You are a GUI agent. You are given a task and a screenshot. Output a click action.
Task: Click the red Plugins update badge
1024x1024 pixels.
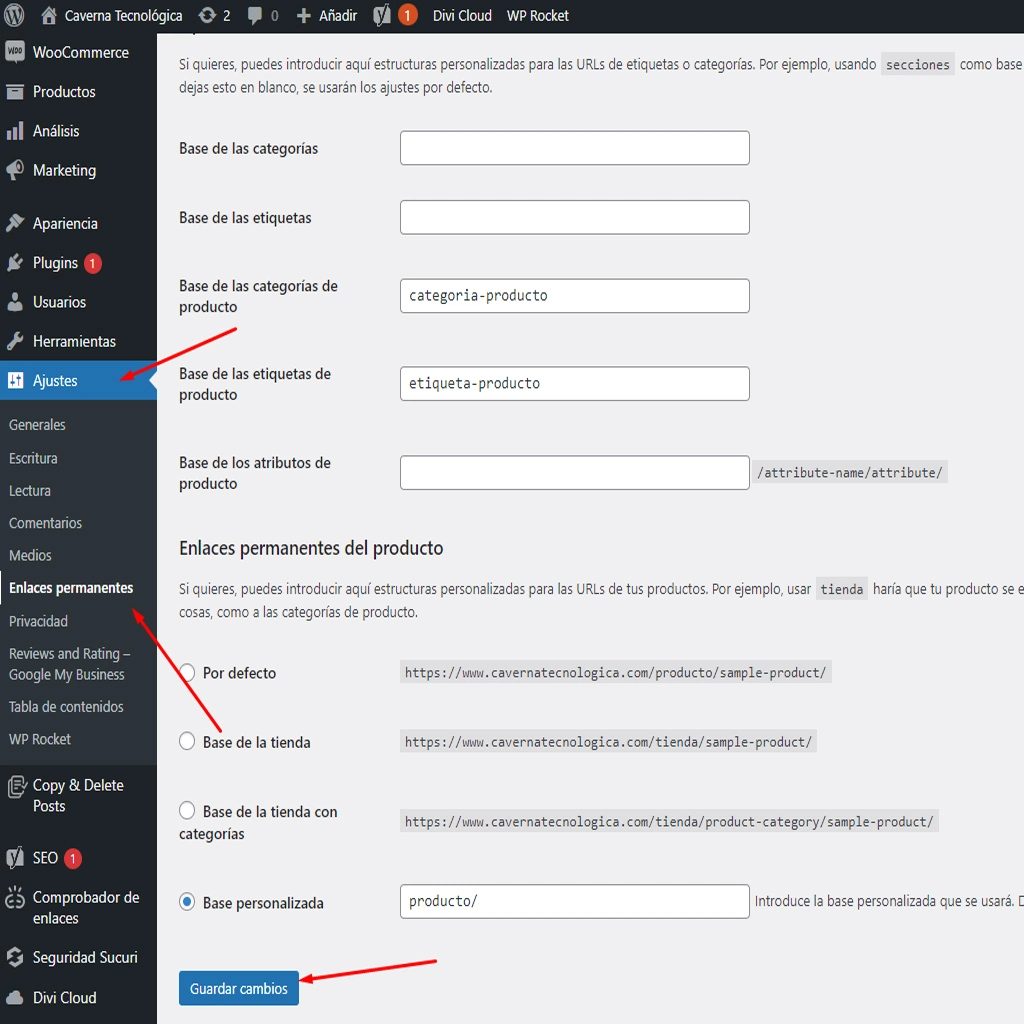[92, 263]
